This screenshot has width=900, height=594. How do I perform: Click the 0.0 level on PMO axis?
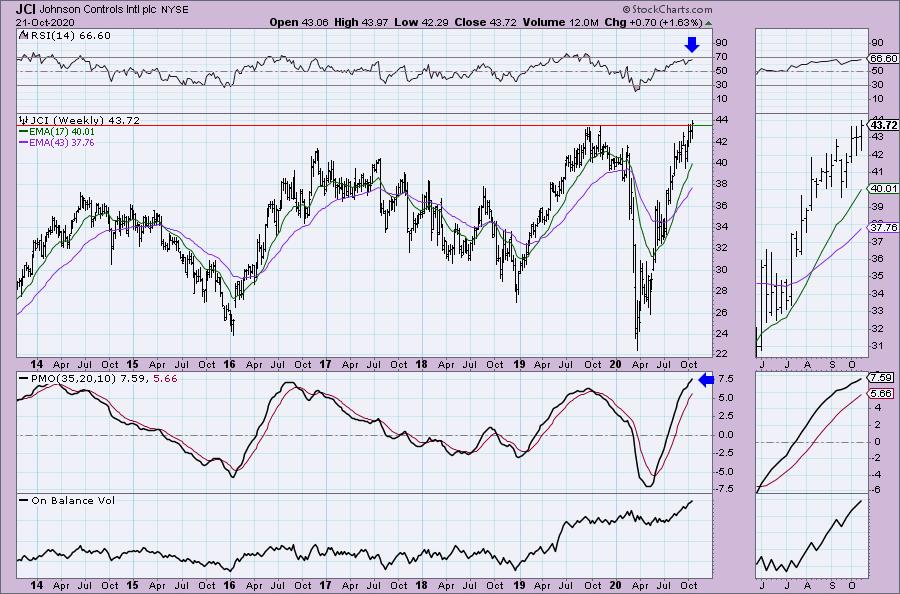[725, 435]
